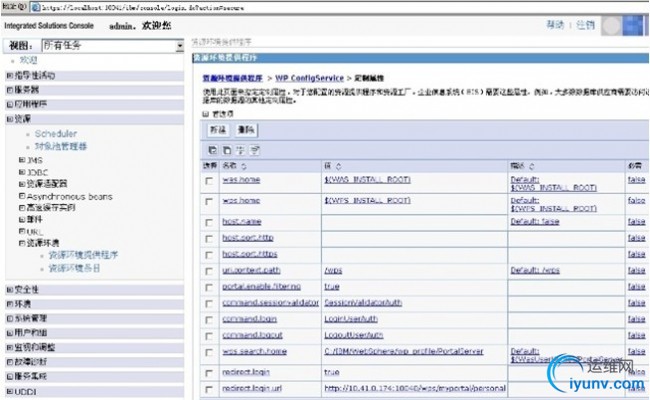650x400 pixels.
Task: Tick checkbox for wps.search.home row
Action: coord(209,352)
